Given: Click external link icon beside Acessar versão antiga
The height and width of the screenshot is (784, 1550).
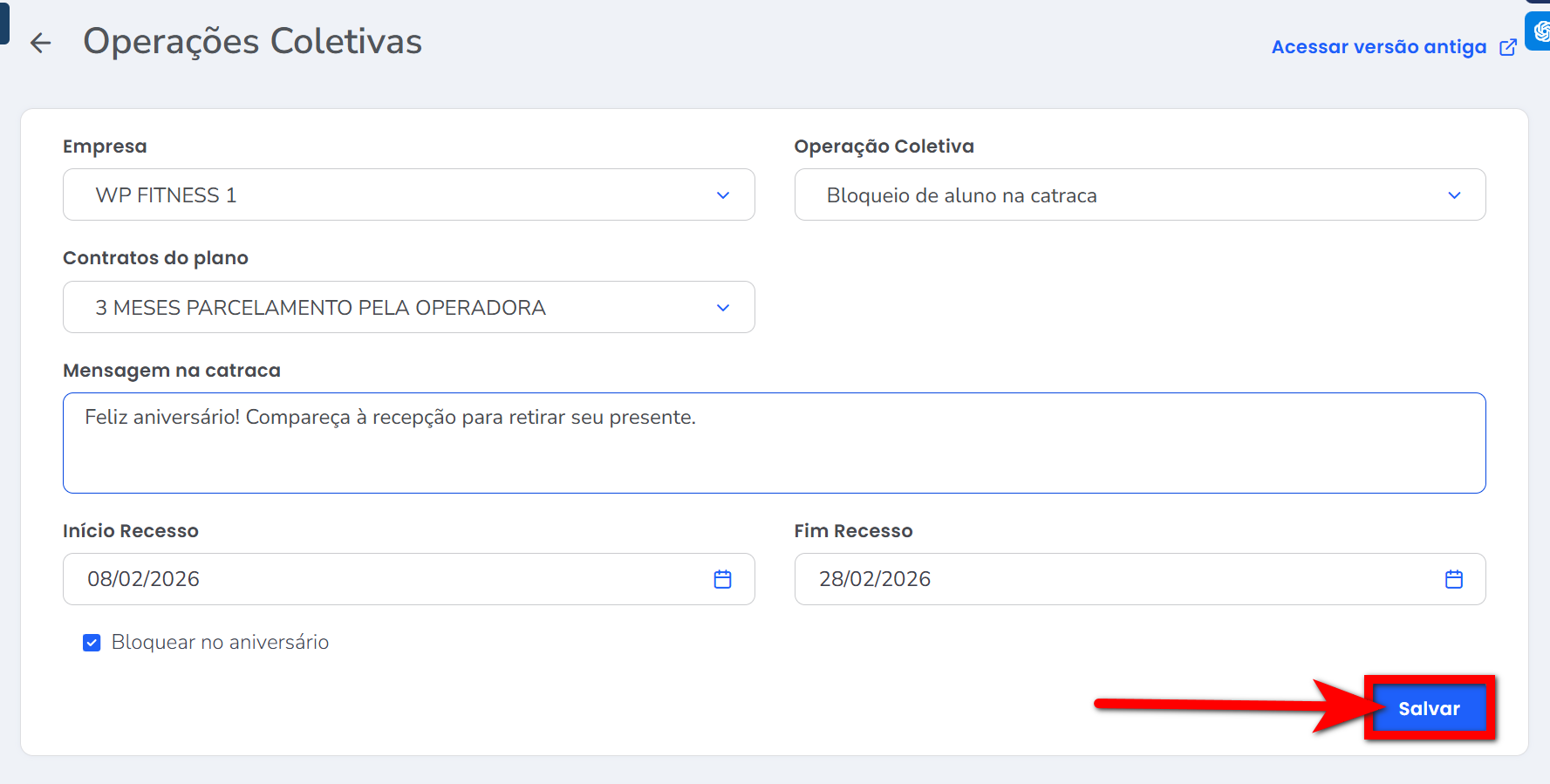Looking at the screenshot, I should tap(1507, 47).
